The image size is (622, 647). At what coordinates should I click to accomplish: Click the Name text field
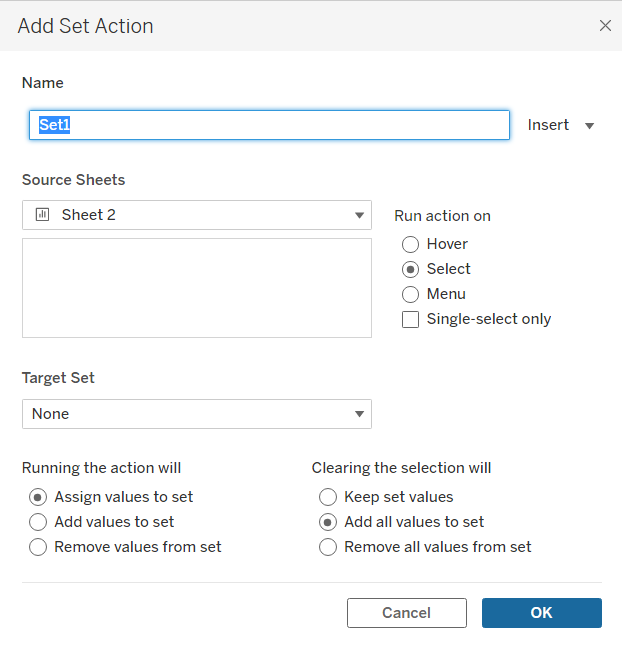tap(269, 125)
